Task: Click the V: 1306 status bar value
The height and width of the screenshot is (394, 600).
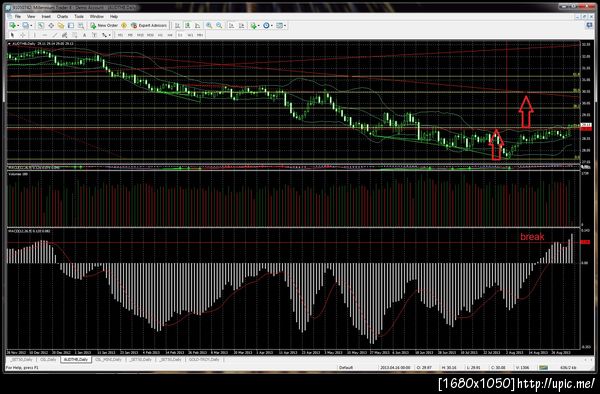Action: tap(522, 368)
